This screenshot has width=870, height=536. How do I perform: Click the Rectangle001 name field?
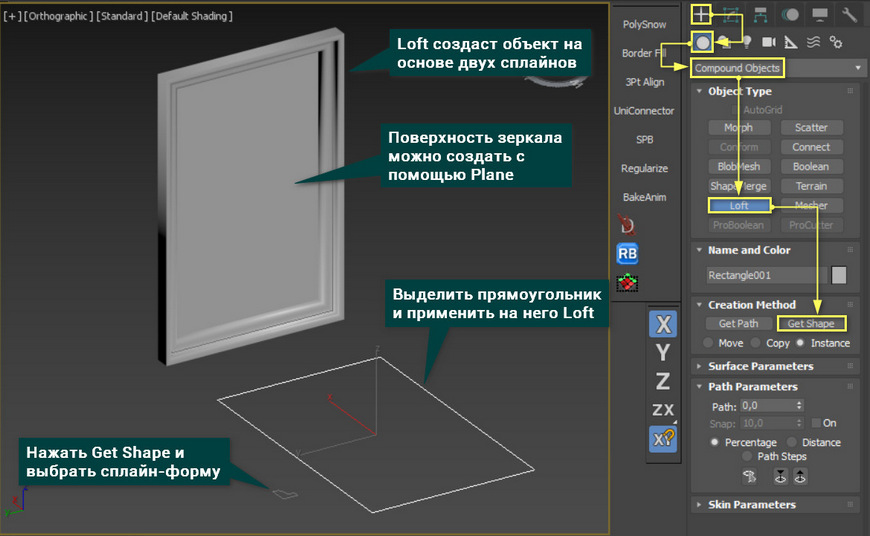(766, 275)
